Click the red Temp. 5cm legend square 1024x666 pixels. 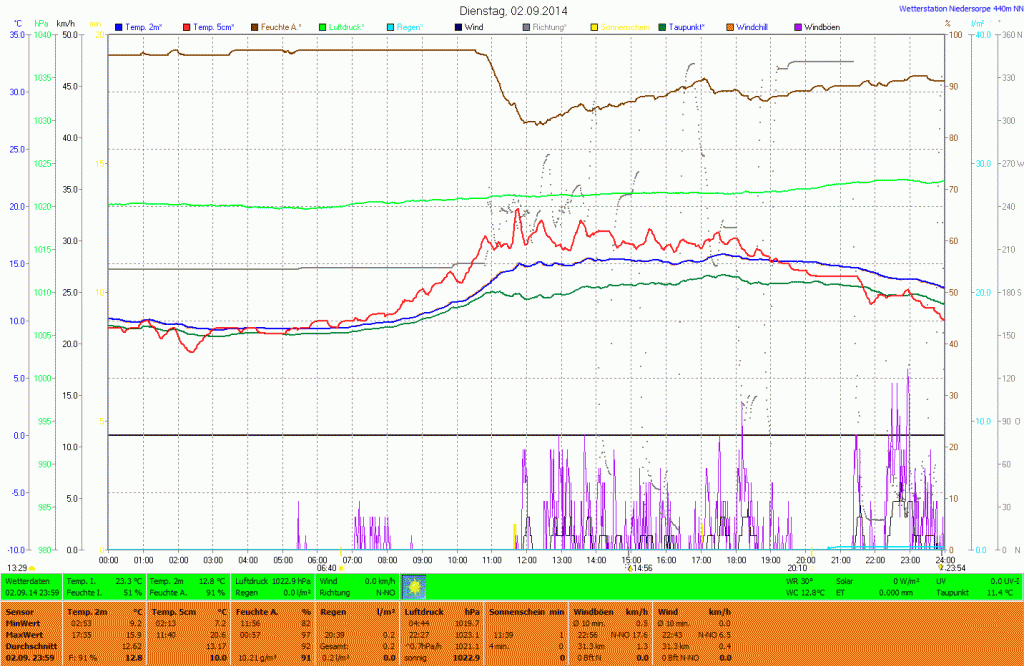(x=187, y=27)
